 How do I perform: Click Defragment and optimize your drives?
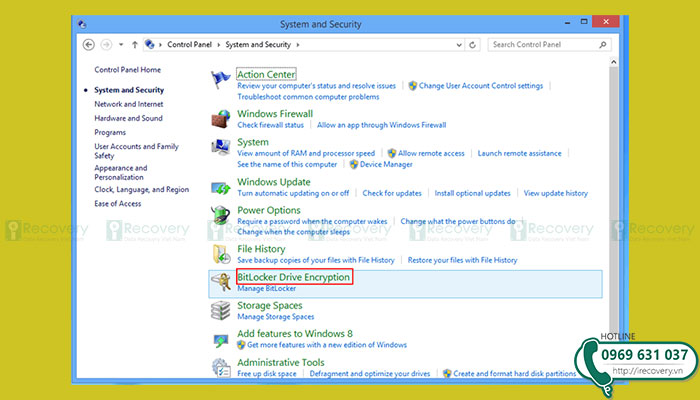[370, 374]
